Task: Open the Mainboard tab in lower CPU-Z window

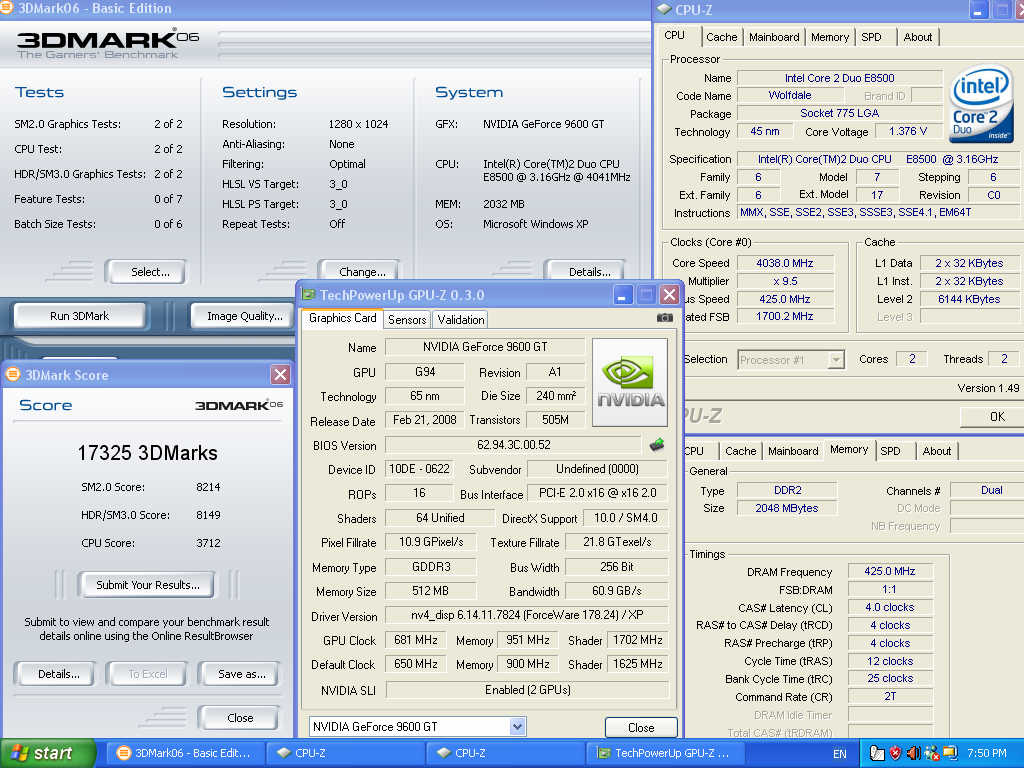Action: click(x=793, y=451)
